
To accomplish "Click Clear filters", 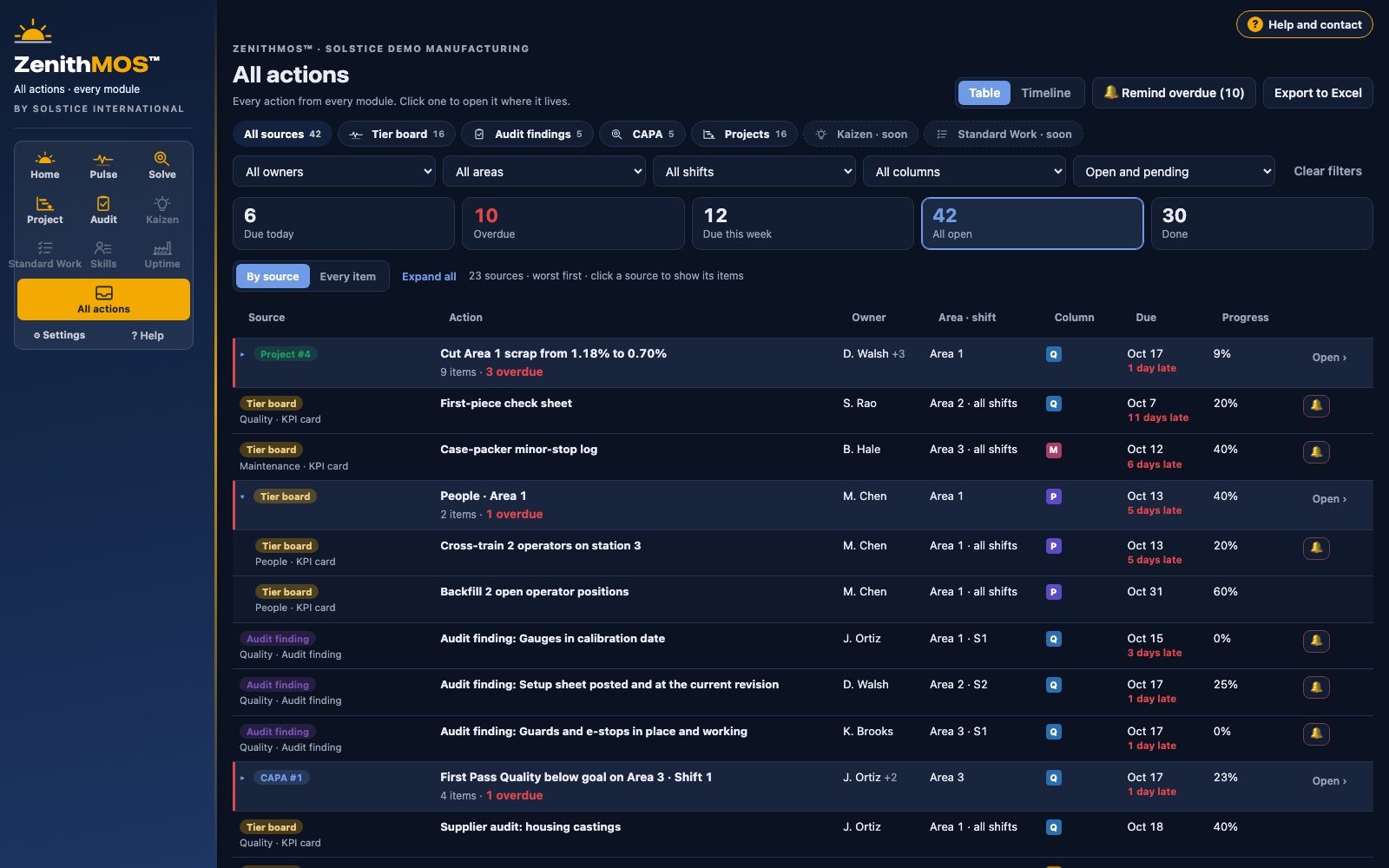I will tap(1327, 171).
